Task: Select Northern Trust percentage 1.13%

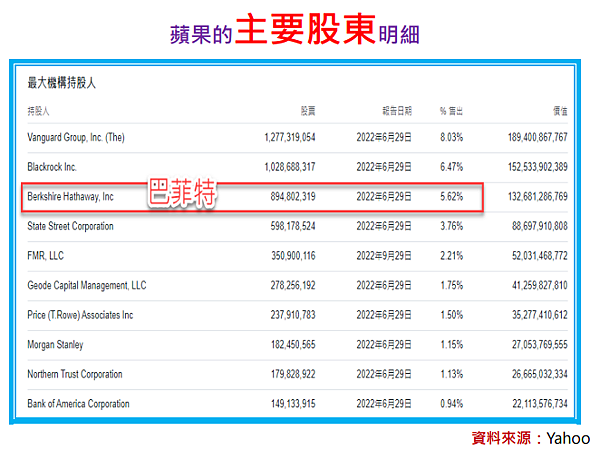Action: pyautogui.click(x=452, y=374)
